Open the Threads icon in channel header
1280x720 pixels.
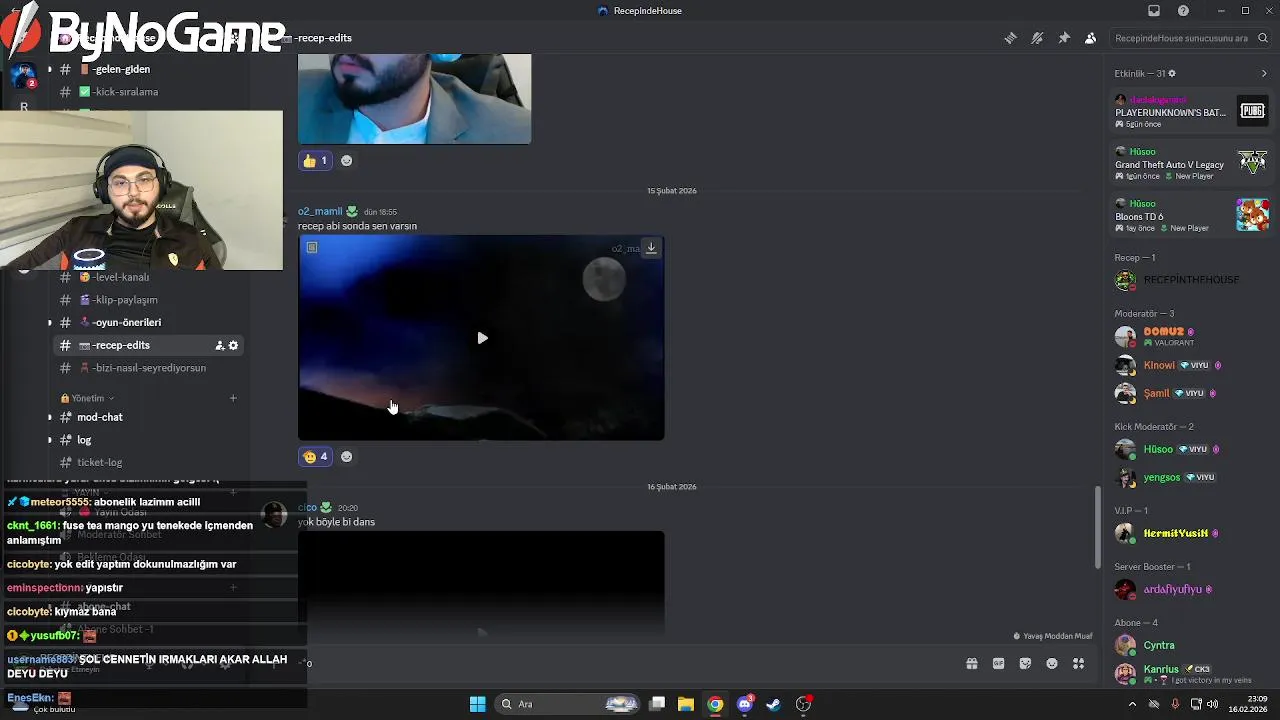[1010, 38]
